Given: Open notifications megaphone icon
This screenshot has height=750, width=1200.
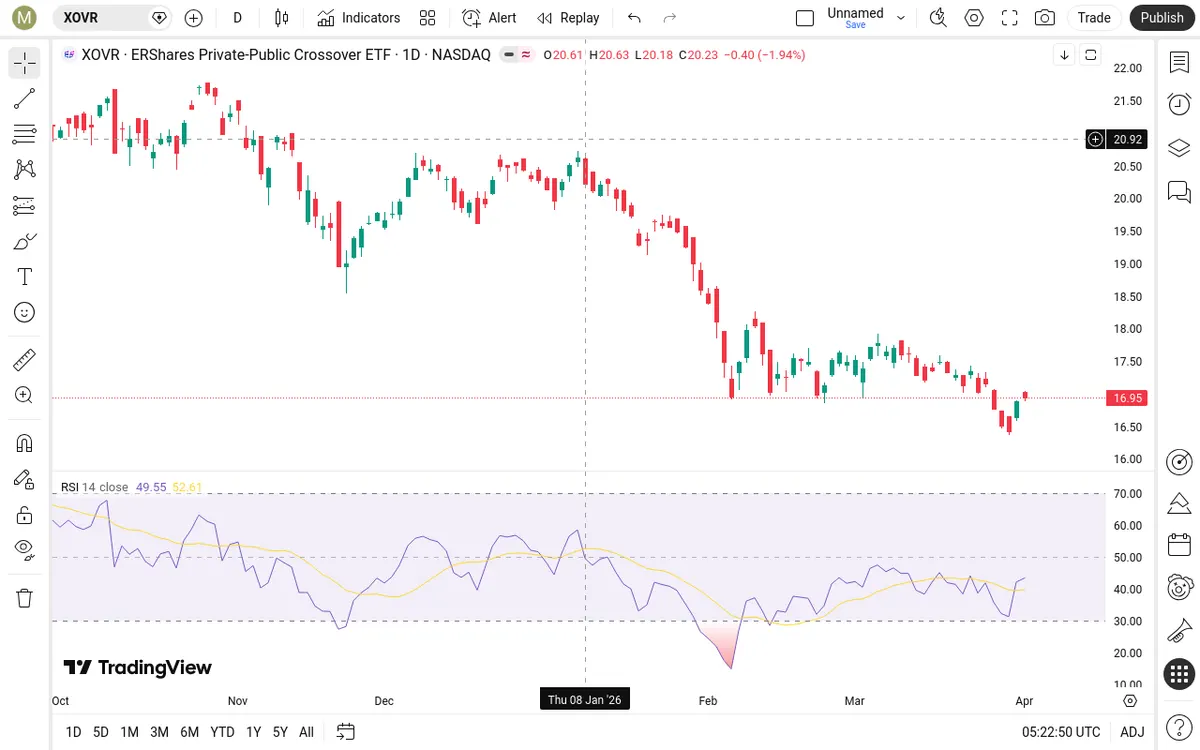Looking at the screenshot, I should 1179,631.
